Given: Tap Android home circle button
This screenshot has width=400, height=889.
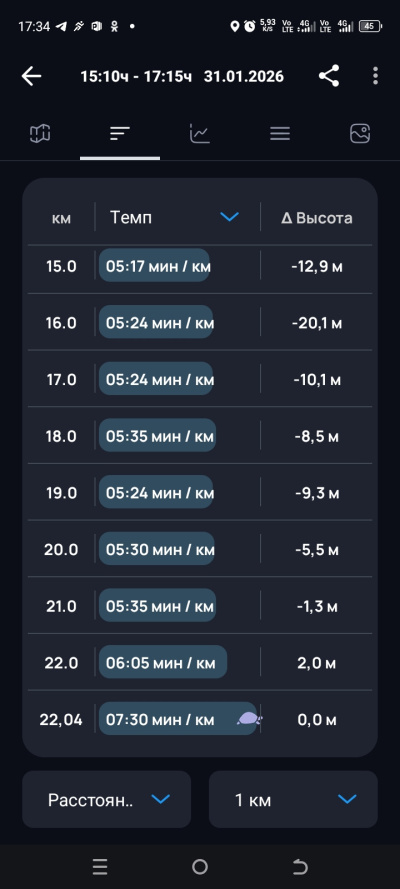Looking at the screenshot, I should tap(200, 866).
